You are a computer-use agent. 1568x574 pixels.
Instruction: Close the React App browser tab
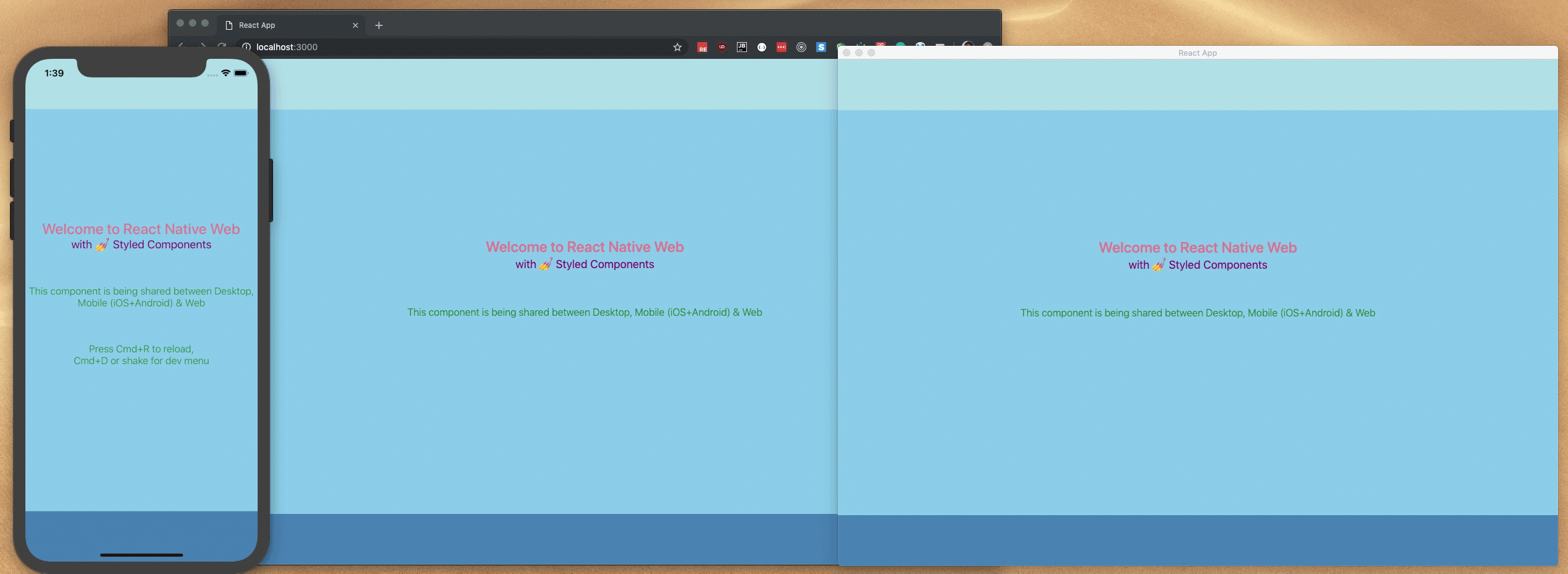point(355,25)
